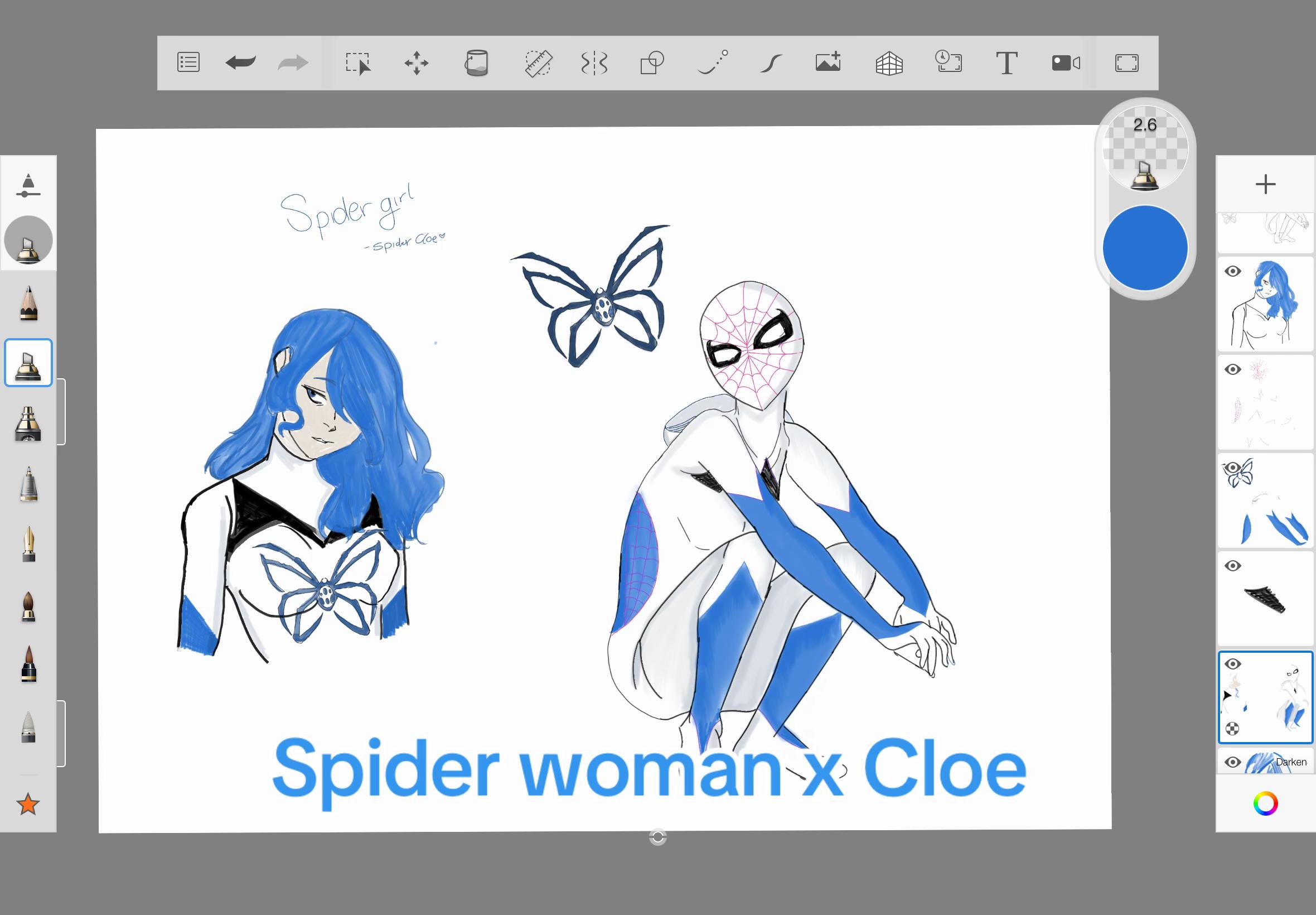Toggle visibility of the pink web layer
This screenshot has width=1316, height=915.
point(1233,369)
